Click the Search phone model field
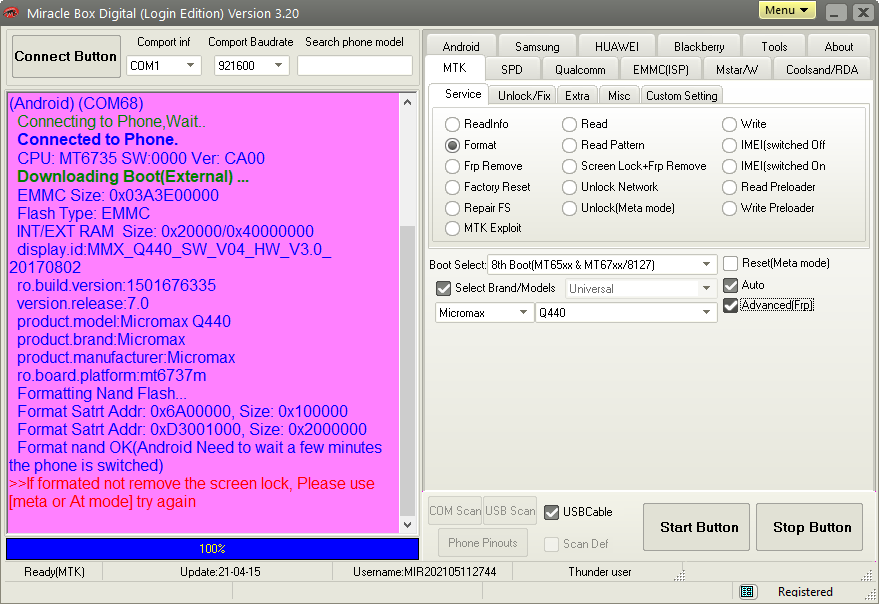Viewport: 879px width, 604px height. 354,66
